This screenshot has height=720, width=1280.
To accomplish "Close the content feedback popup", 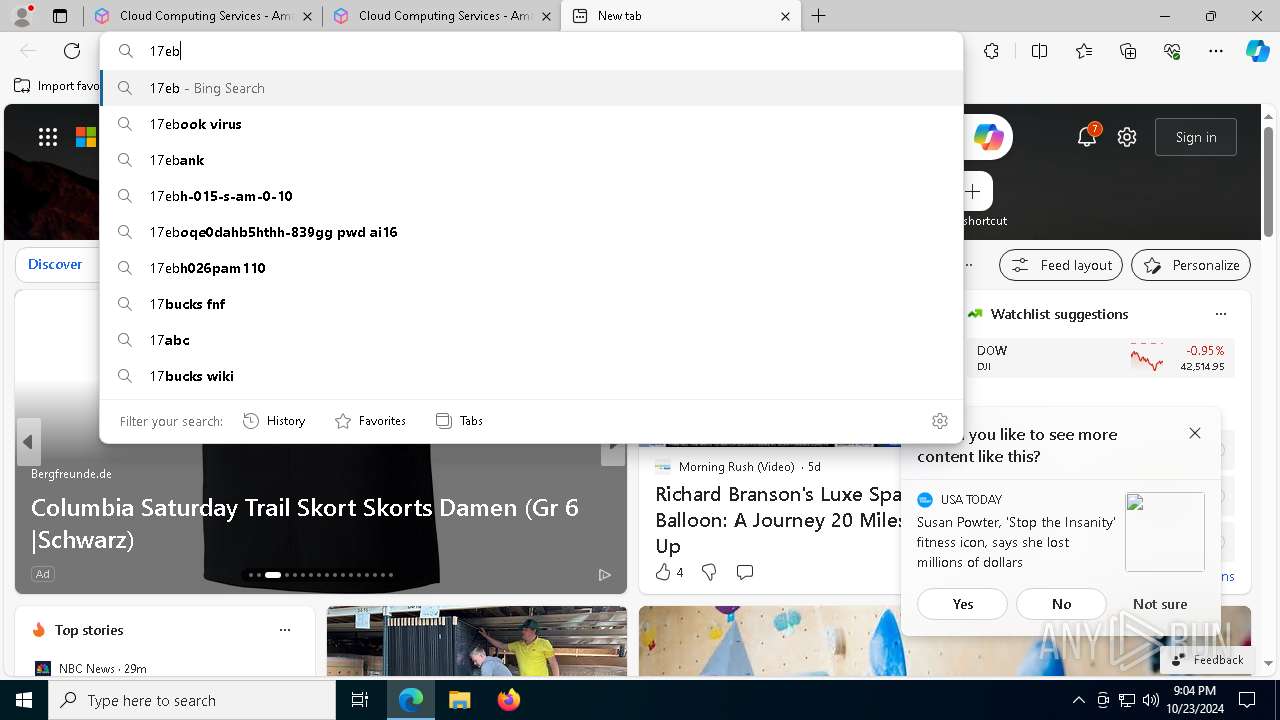I will (1195, 433).
